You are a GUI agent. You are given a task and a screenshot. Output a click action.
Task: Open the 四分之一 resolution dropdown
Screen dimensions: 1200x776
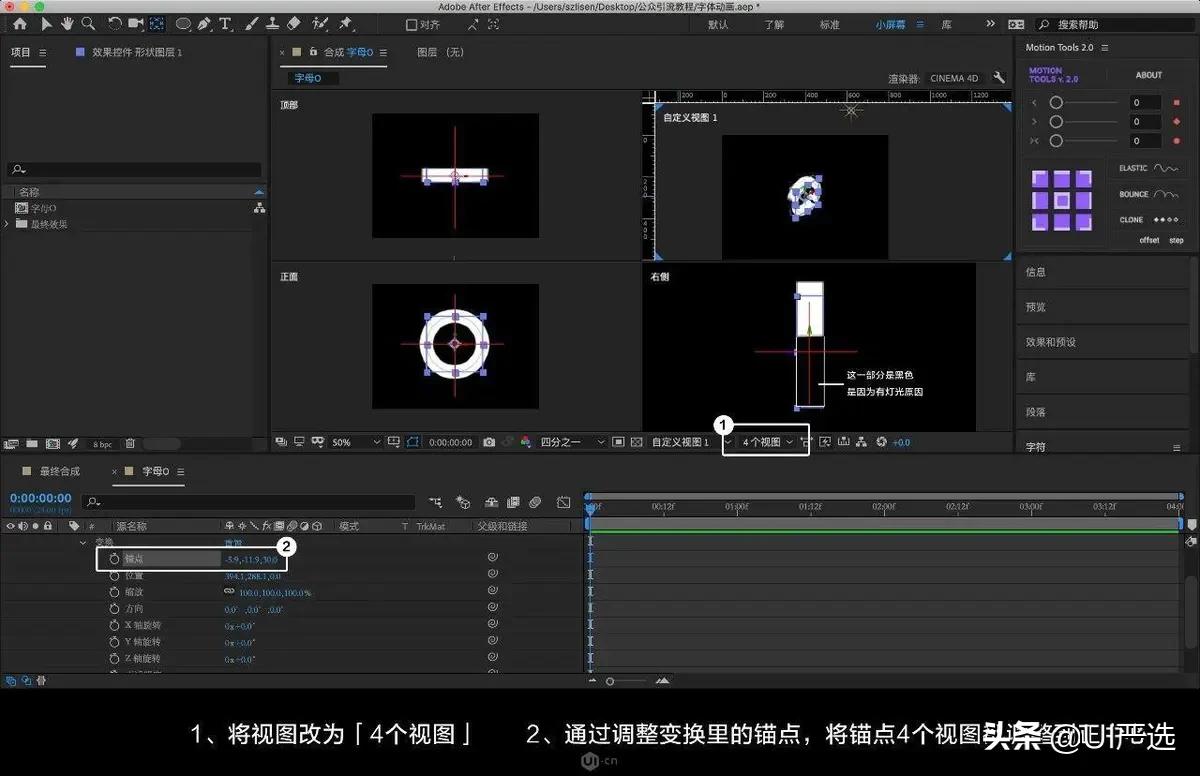563,440
